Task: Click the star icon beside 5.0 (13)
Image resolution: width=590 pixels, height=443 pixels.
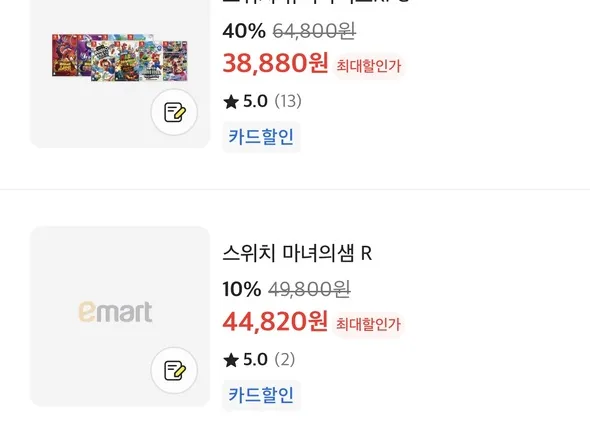Action: pyautogui.click(x=231, y=102)
